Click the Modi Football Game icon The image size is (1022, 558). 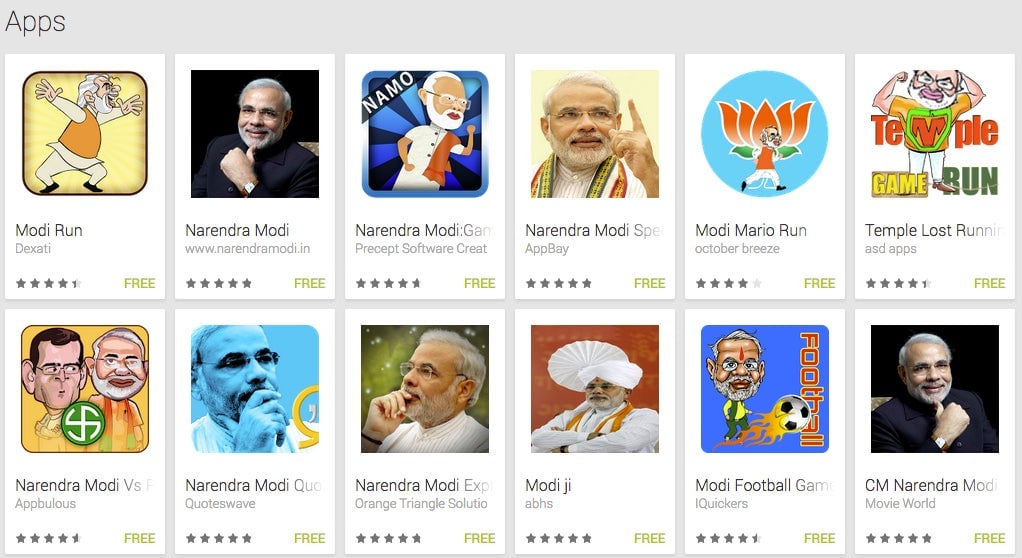[x=765, y=389]
